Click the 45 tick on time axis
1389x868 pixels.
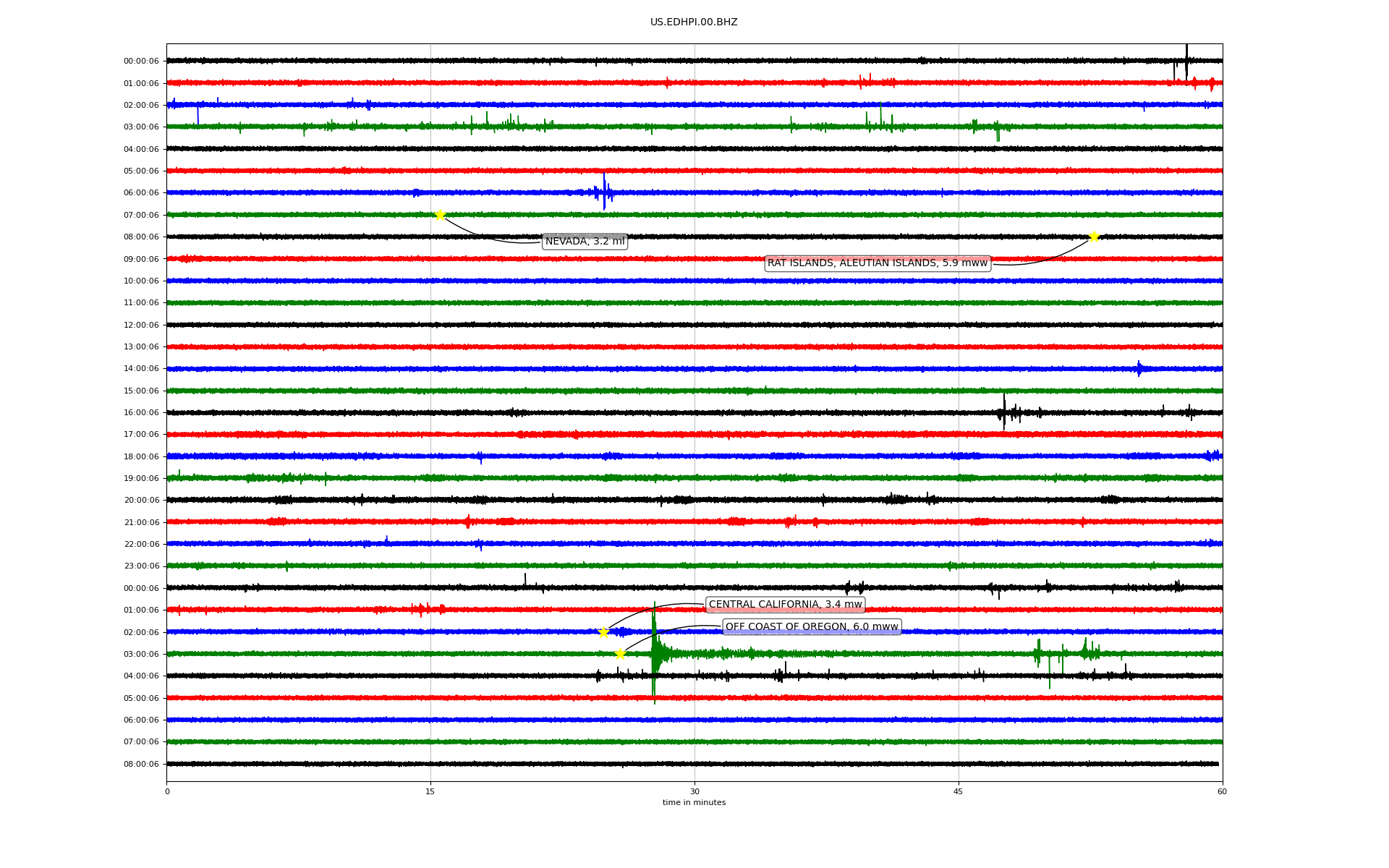(x=958, y=791)
